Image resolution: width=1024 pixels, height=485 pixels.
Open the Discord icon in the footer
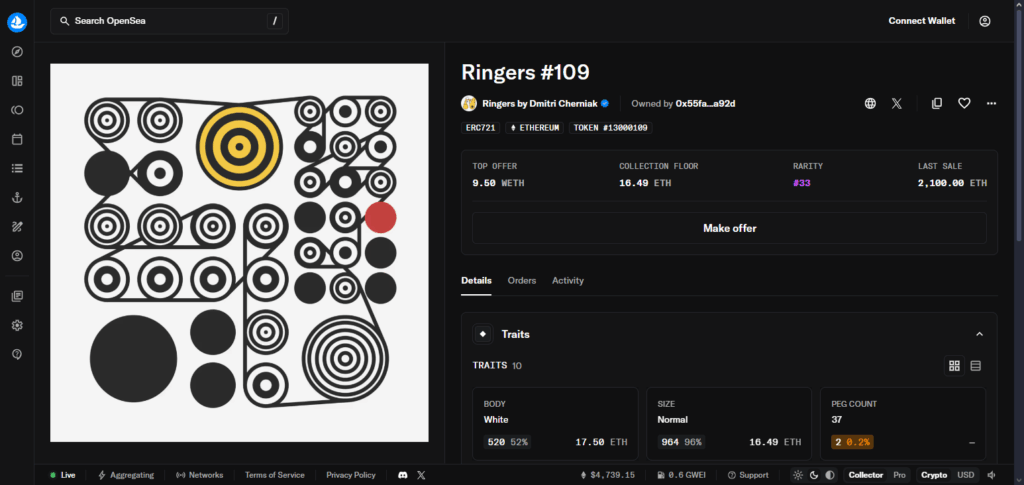(403, 475)
